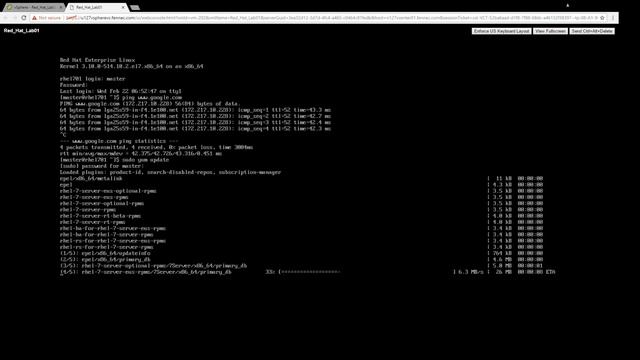The width and height of the screenshot is (640, 360).
Task: Click the '(2/5): epel/x86_64/primary_db' line
Action: (105, 260)
